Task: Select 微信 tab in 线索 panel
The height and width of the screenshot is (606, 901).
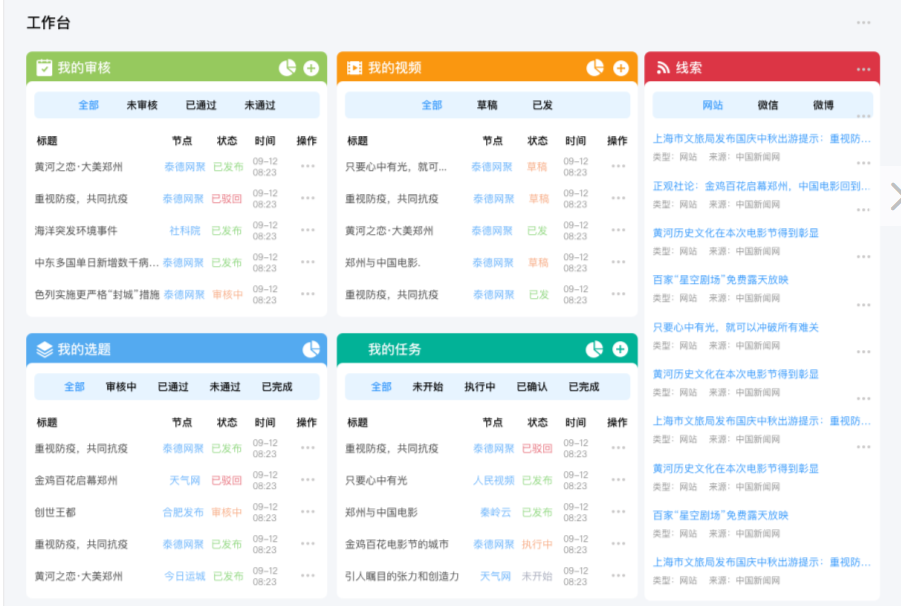Action: (768, 105)
